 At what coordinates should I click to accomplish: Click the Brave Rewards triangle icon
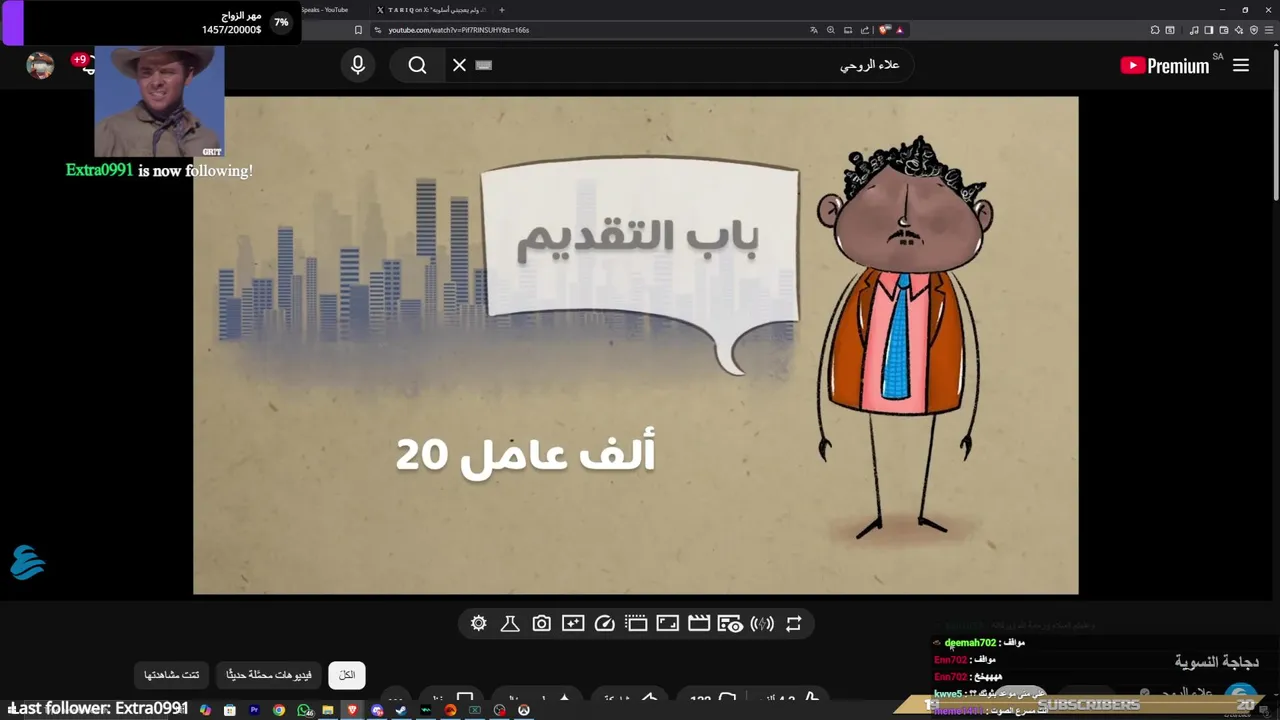899,30
